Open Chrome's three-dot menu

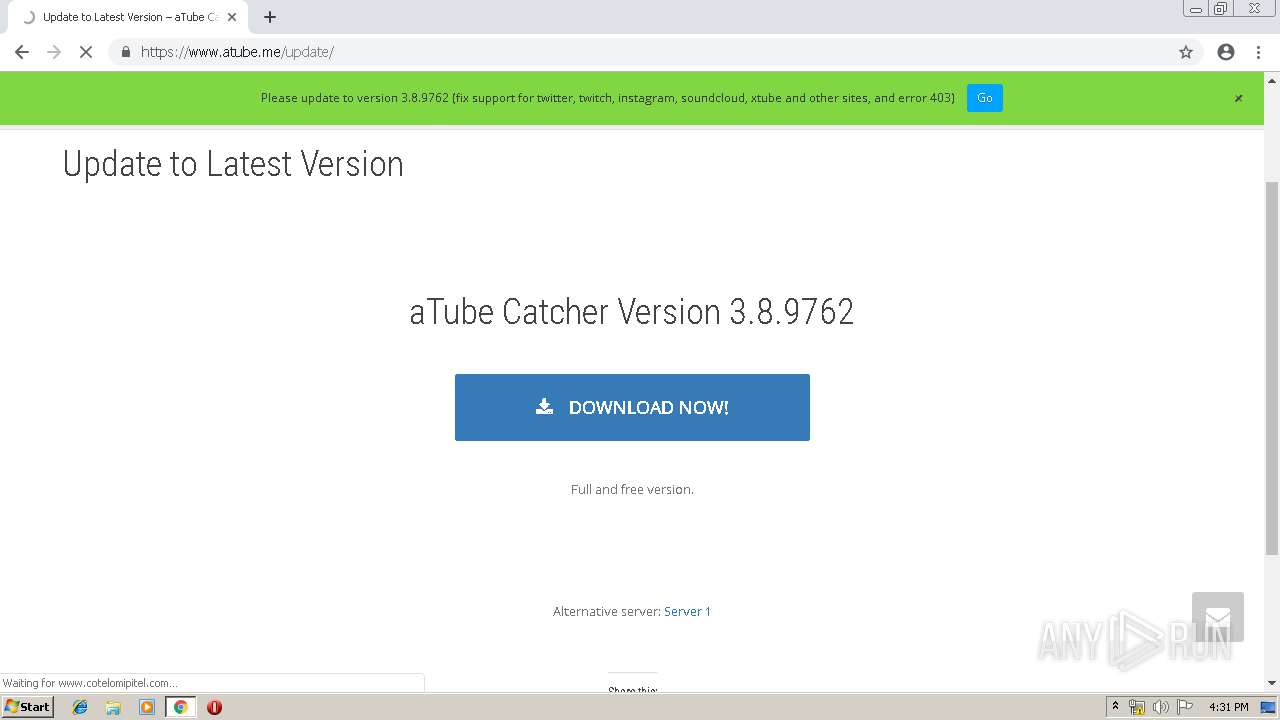[x=1258, y=52]
